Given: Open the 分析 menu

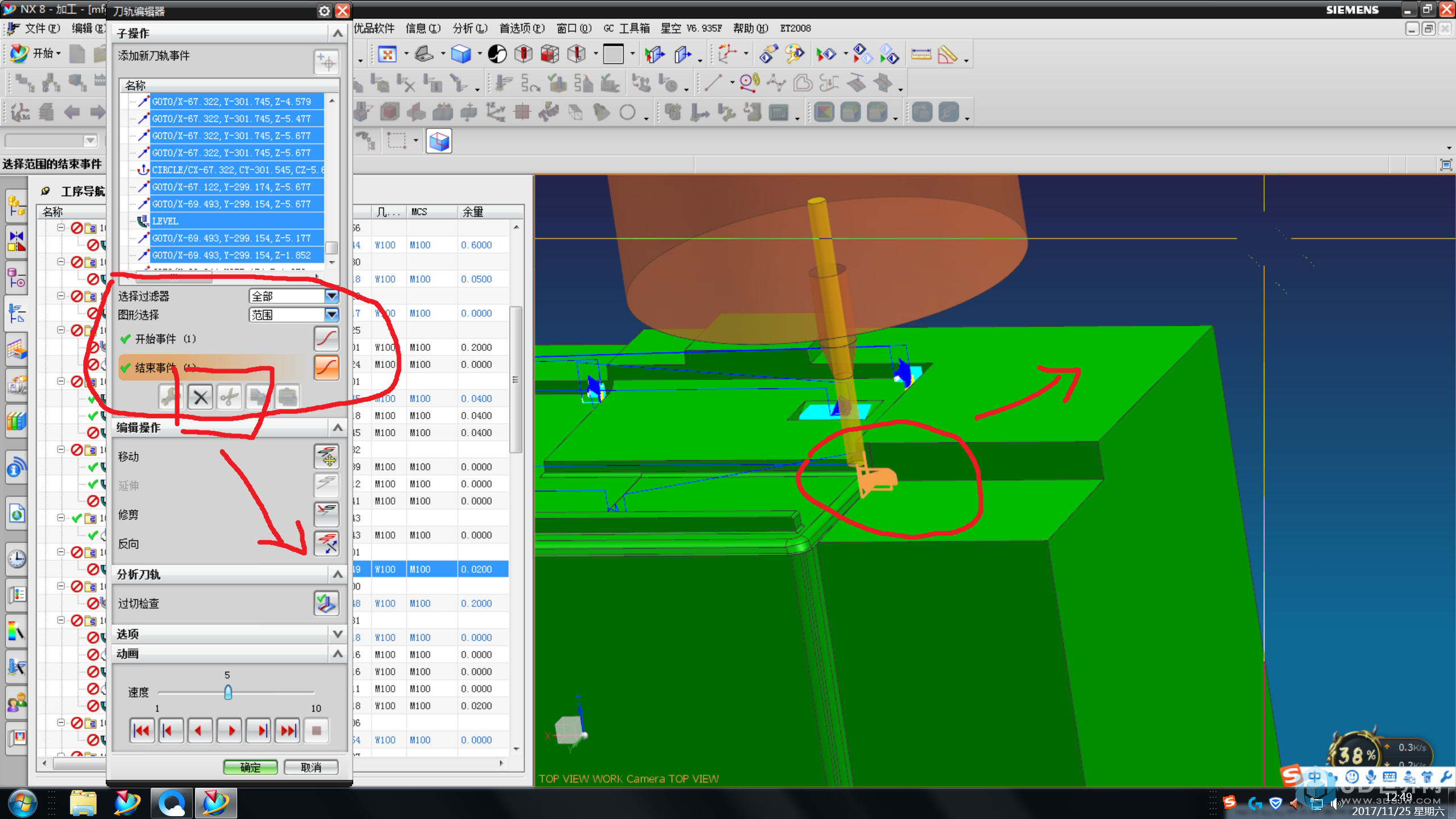Looking at the screenshot, I should (x=470, y=28).
